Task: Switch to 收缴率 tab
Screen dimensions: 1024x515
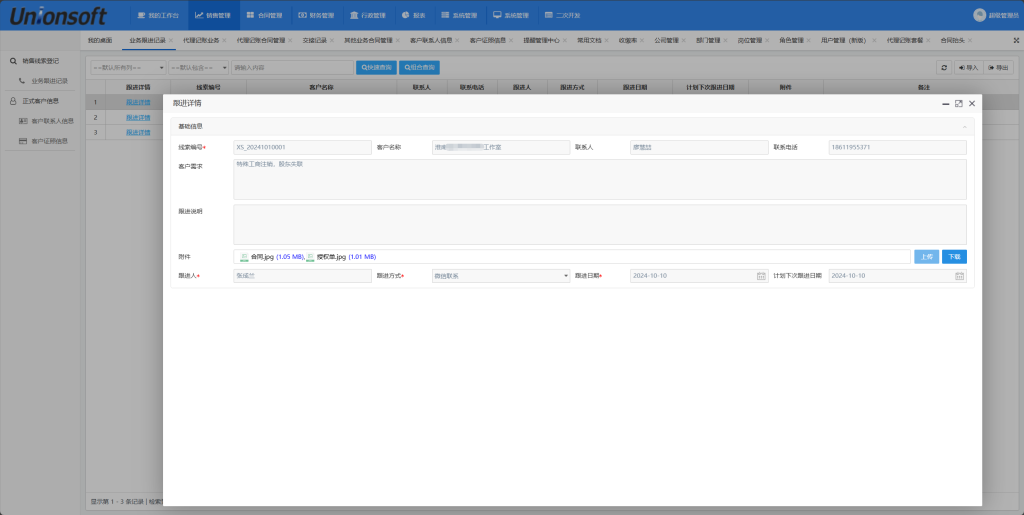Action: 628,40
